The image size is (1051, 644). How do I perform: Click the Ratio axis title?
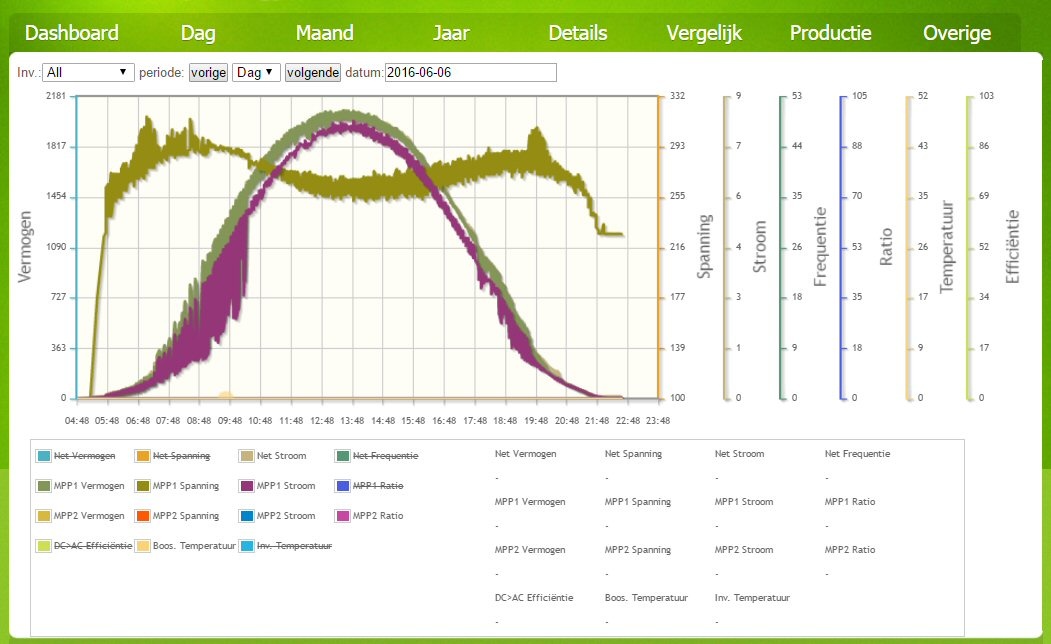click(x=886, y=247)
